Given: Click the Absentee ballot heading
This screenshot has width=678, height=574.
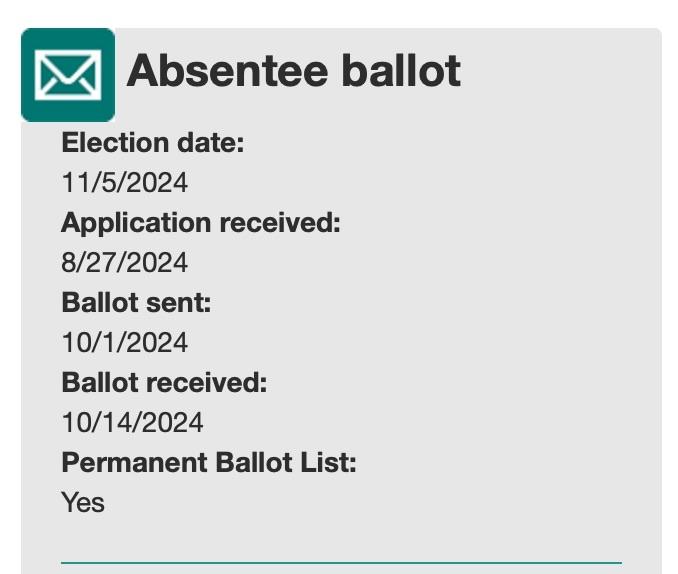Looking at the screenshot, I should (x=294, y=71).
